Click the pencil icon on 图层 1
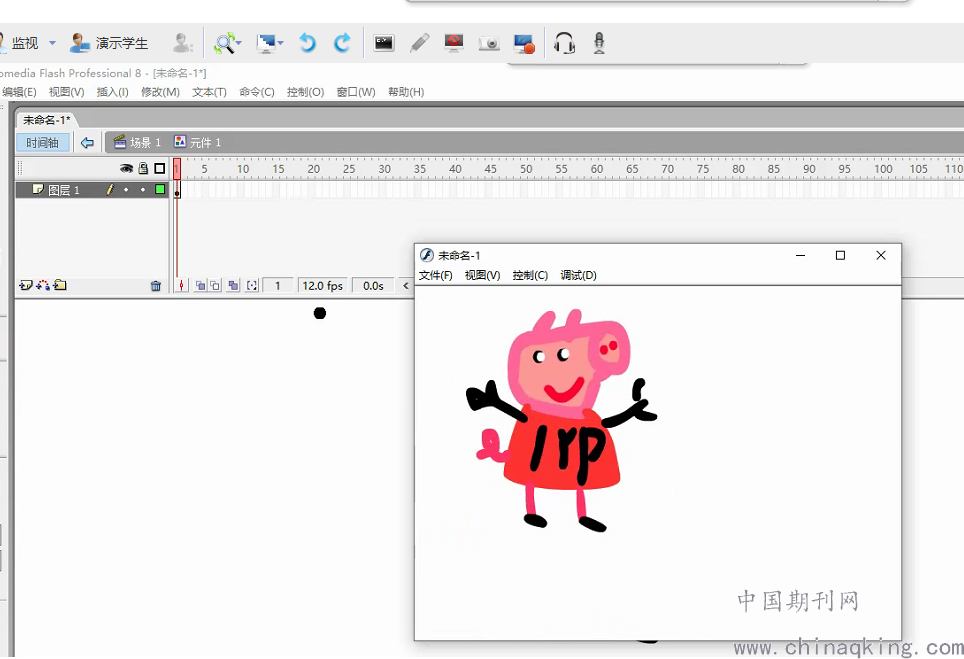 pyautogui.click(x=110, y=190)
